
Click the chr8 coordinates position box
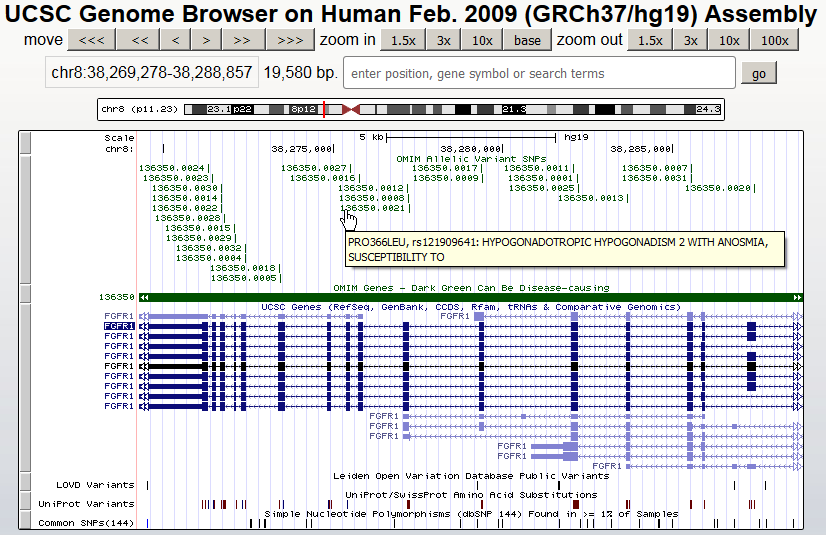coord(152,74)
